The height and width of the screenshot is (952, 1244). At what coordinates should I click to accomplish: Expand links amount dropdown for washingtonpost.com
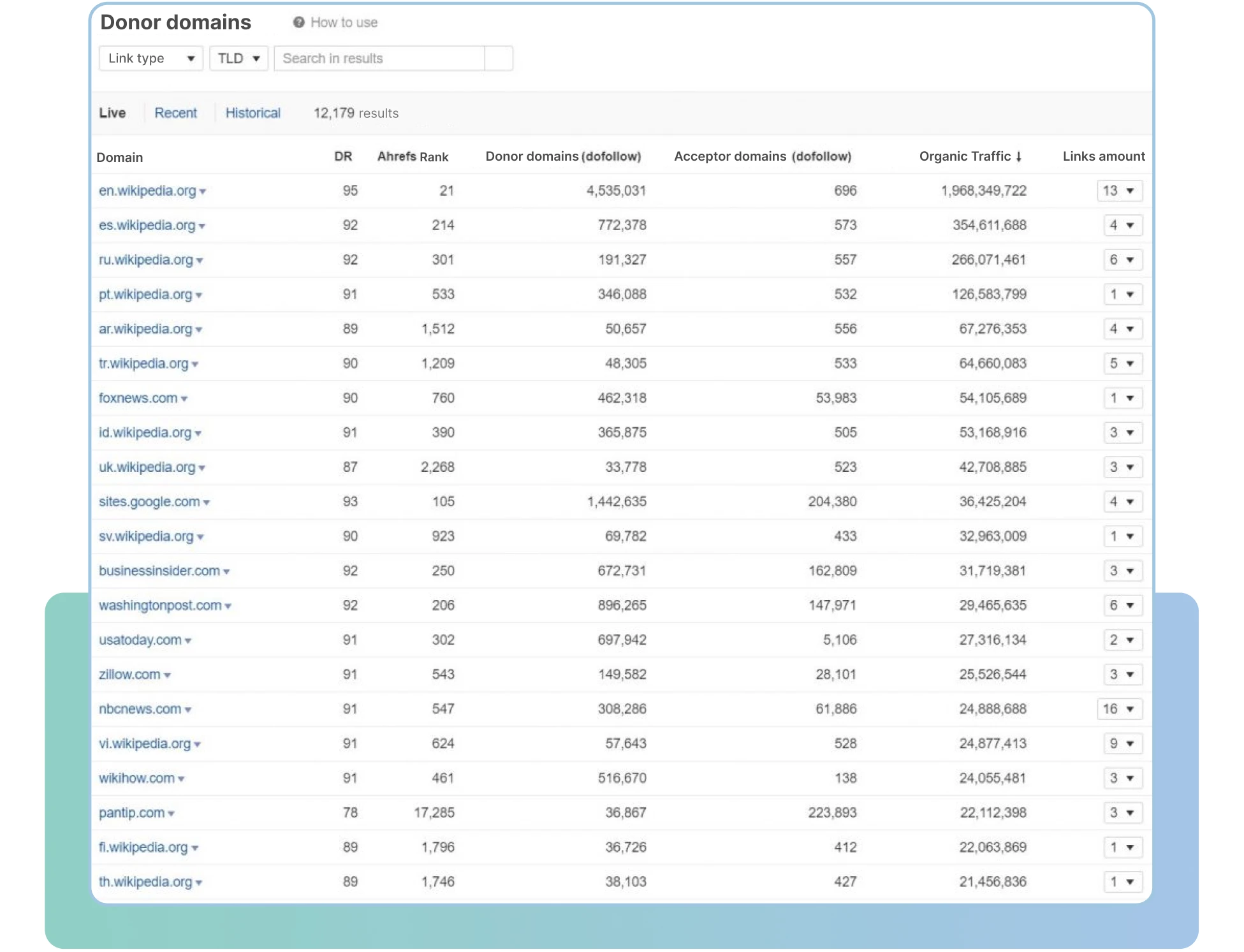point(1123,605)
